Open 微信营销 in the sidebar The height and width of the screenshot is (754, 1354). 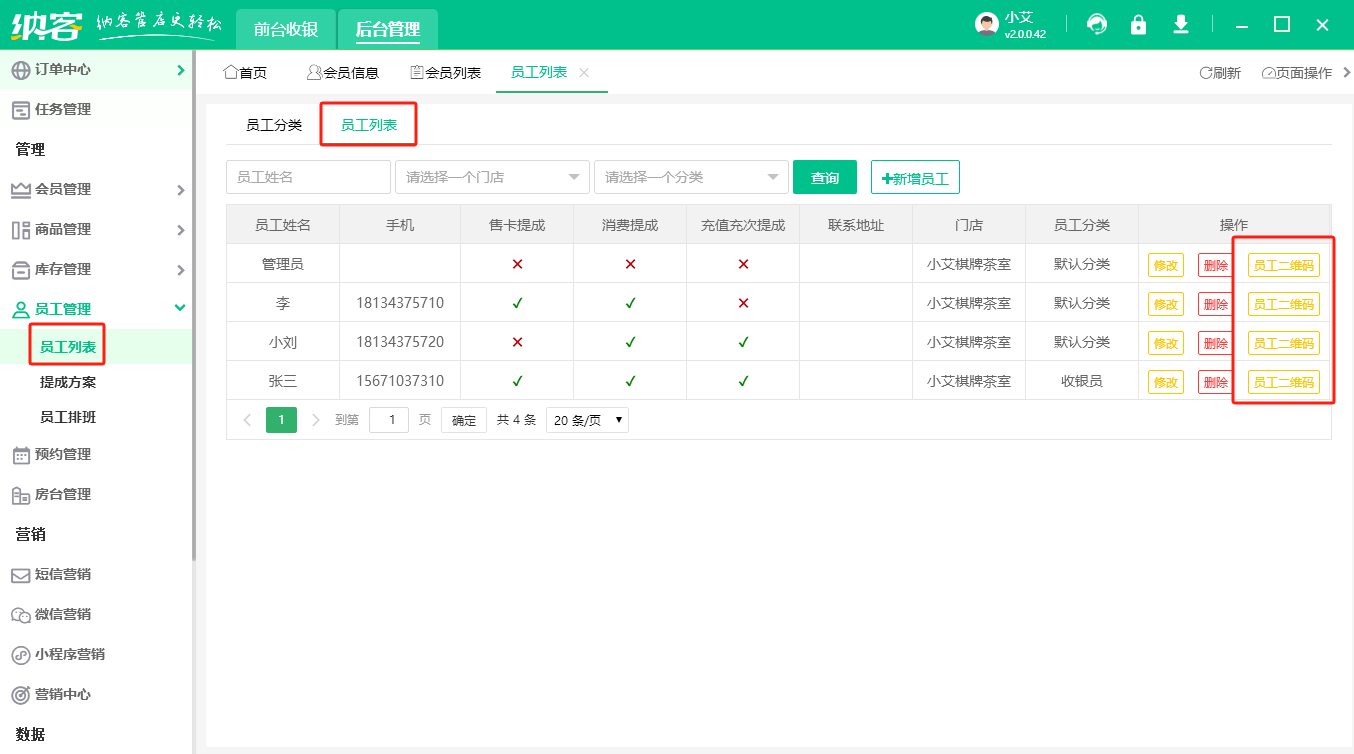63,615
